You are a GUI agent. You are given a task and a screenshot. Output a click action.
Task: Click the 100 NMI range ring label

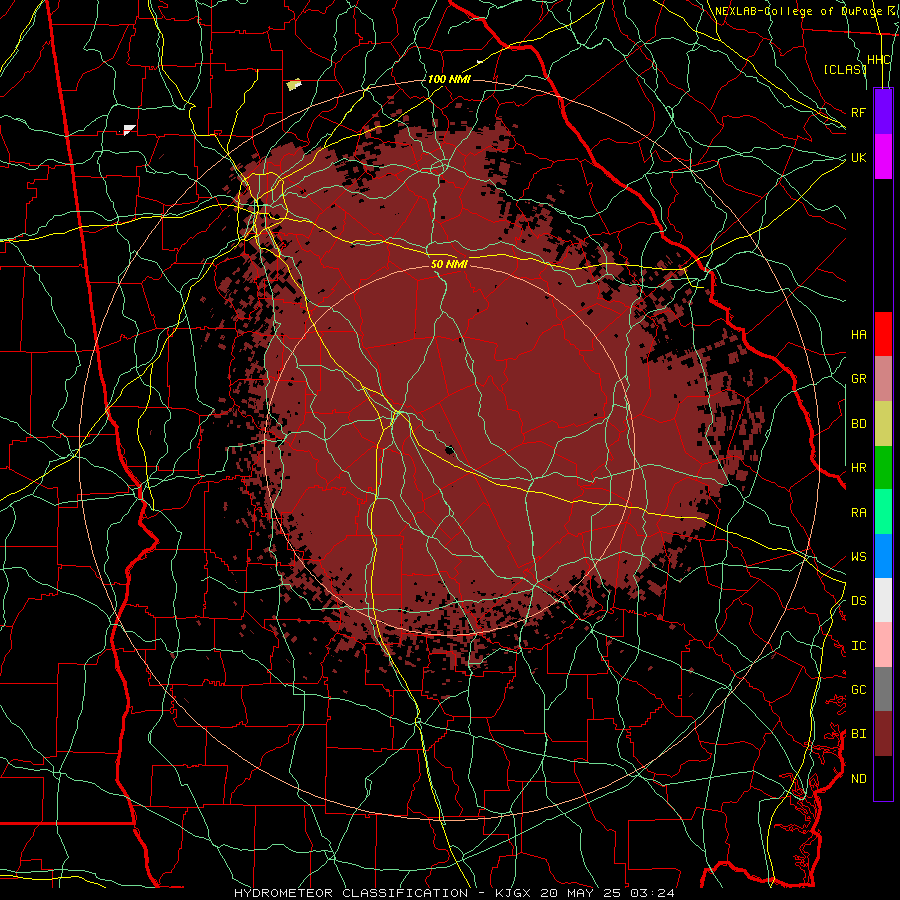coord(449,79)
